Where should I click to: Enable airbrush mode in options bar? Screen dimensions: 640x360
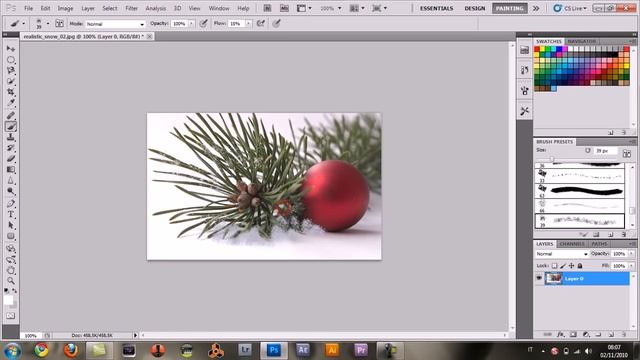260,24
